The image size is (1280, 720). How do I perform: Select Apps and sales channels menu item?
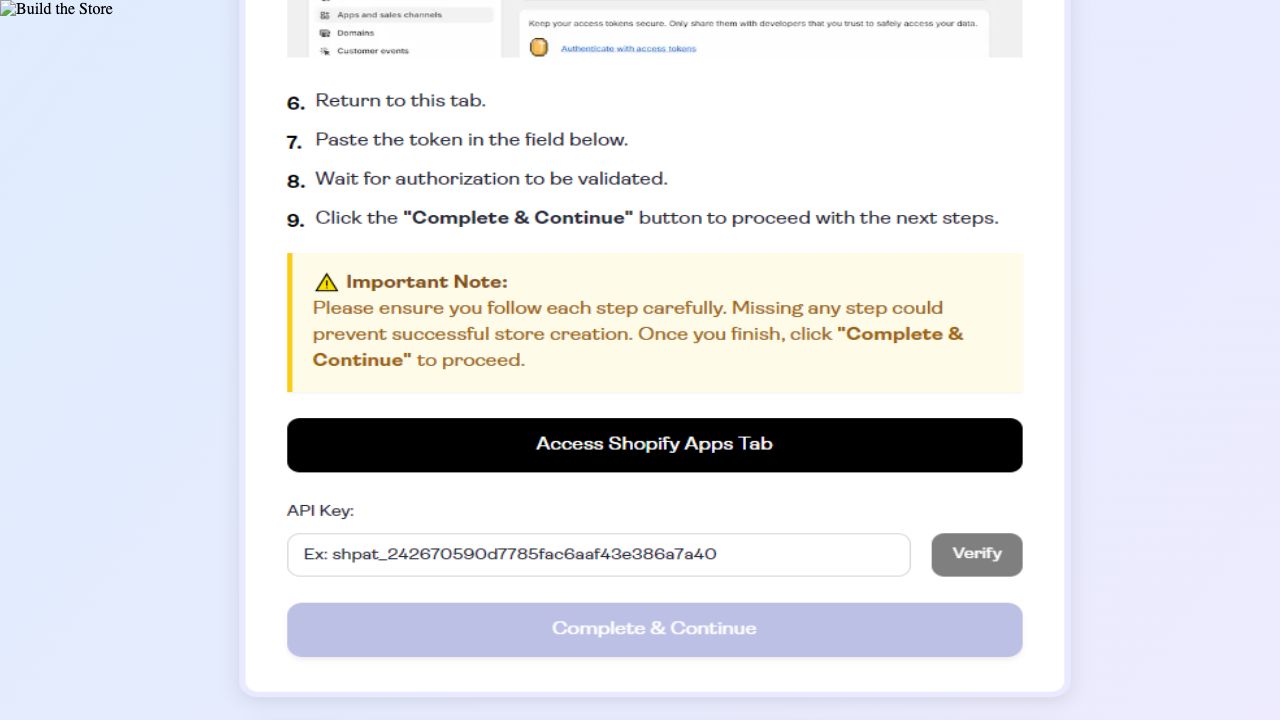pyautogui.click(x=390, y=15)
